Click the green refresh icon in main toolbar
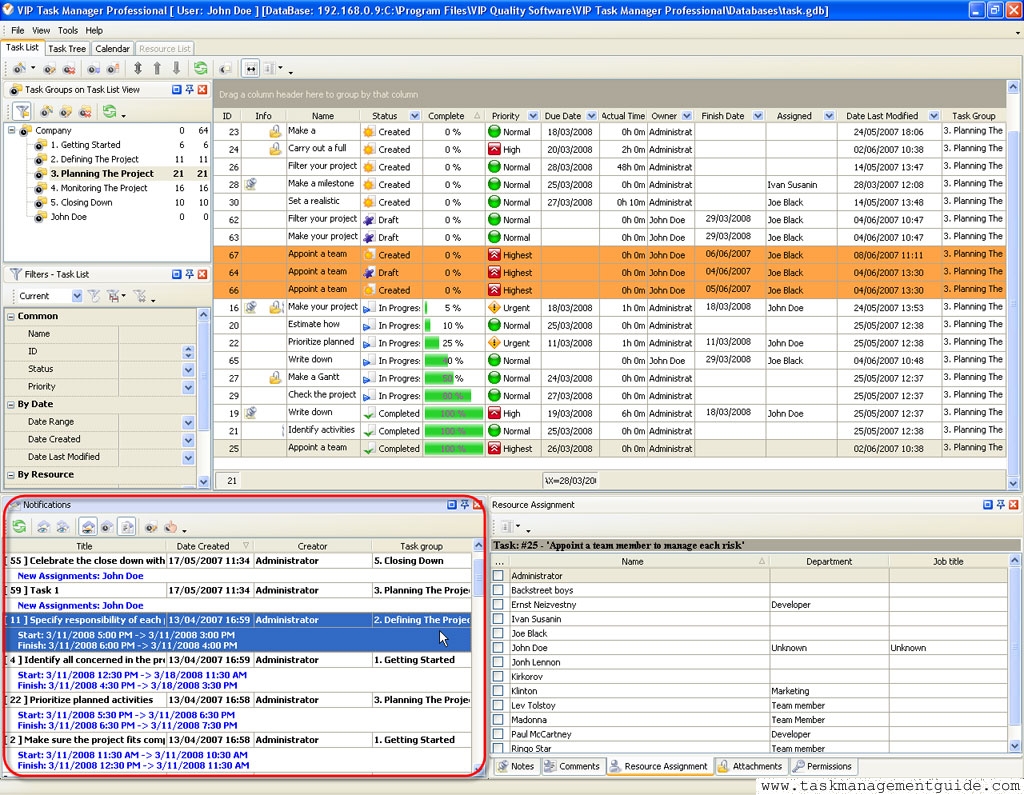This screenshot has height=795, width=1024. (201, 69)
